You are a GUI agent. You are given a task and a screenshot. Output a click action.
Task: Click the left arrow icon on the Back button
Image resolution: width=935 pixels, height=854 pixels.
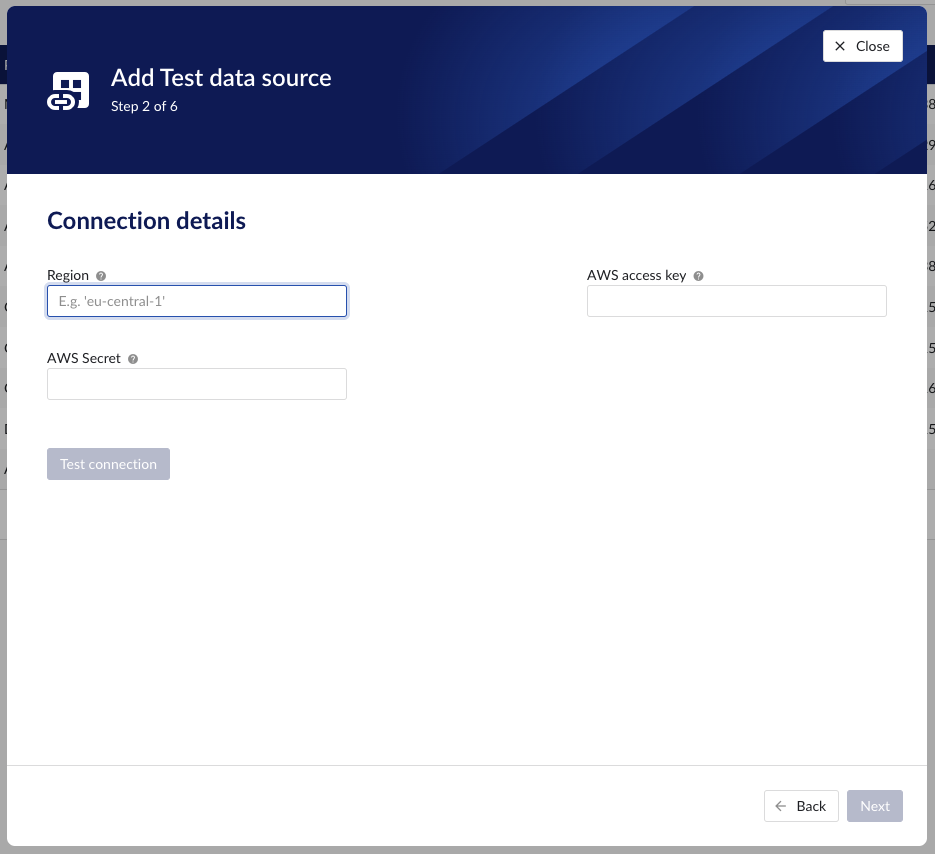click(x=781, y=806)
